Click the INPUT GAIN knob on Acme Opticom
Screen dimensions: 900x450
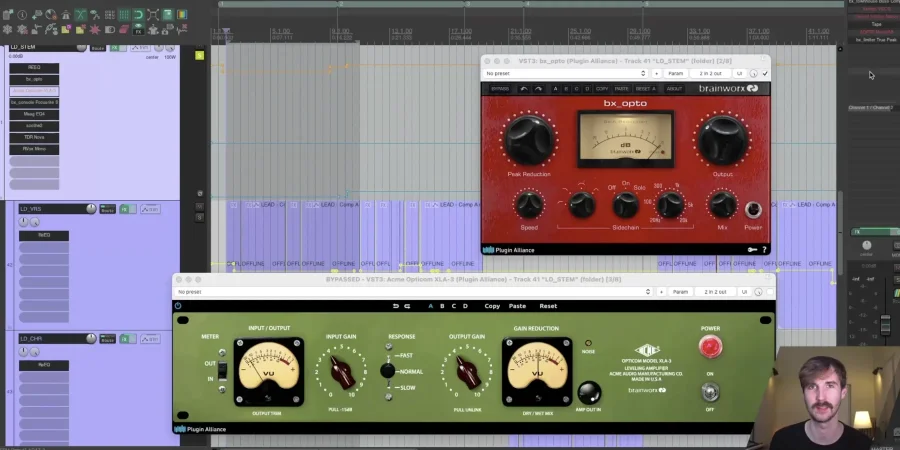pos(341,372)
